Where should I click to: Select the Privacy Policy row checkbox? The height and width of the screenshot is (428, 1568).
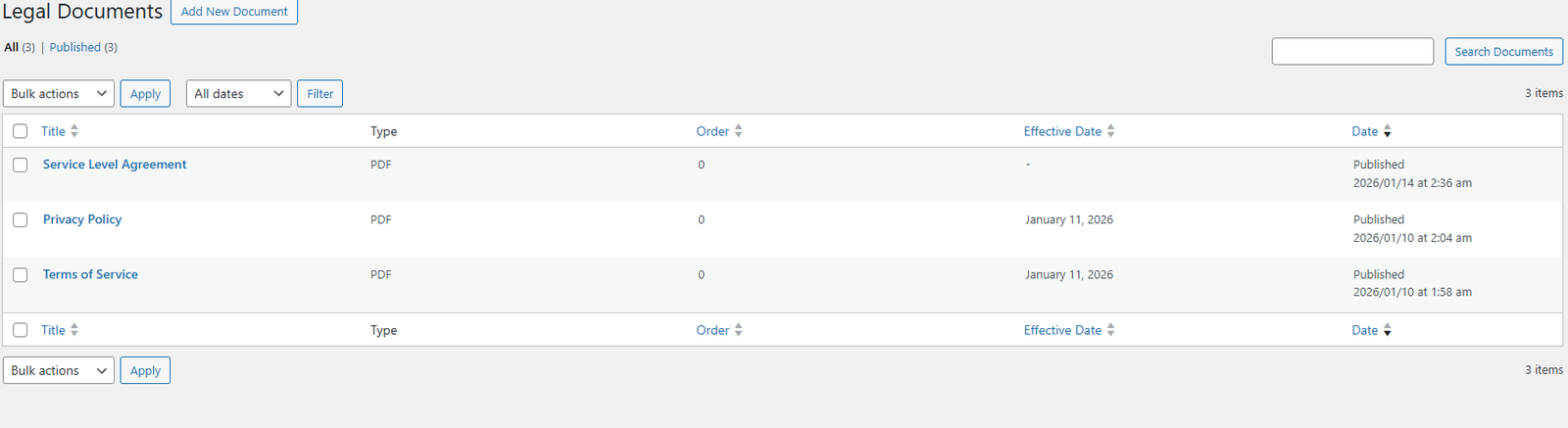(x=21, y=220)
